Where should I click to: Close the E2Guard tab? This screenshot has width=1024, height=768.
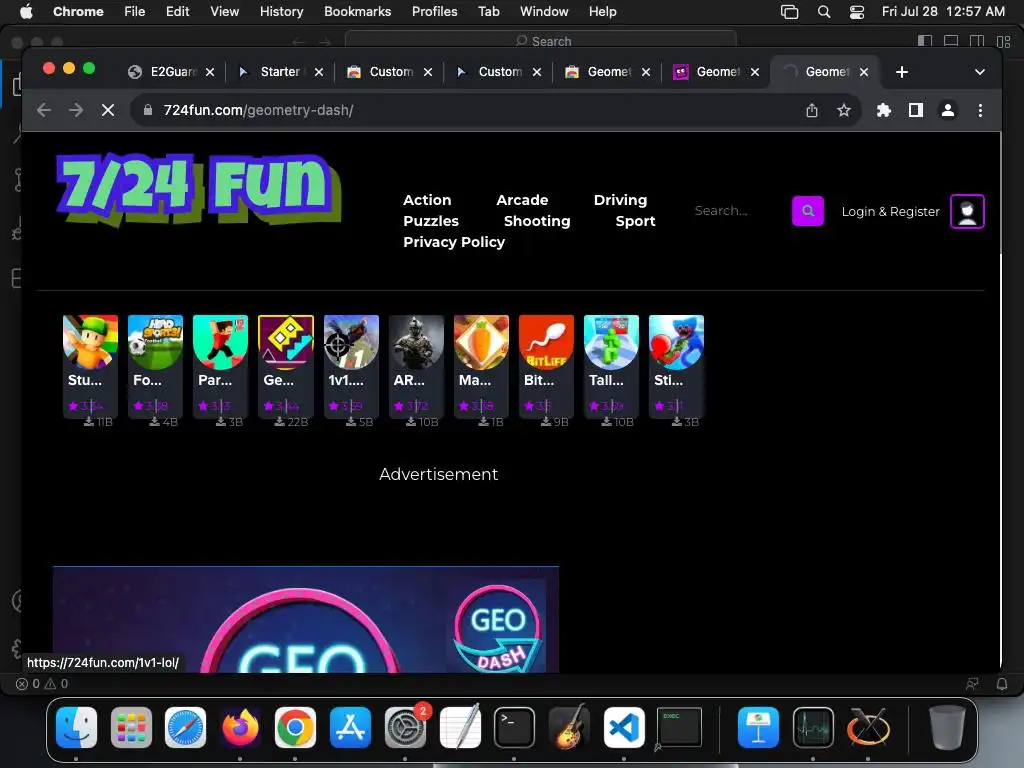tap(210, 72)
